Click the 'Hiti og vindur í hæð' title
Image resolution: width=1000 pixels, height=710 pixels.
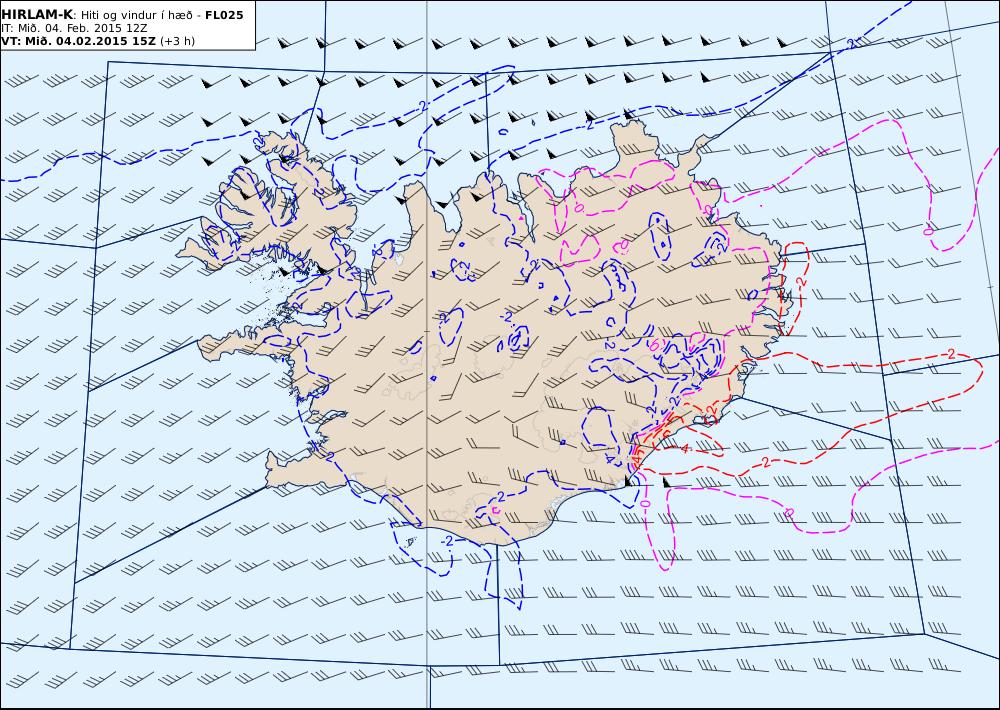pos(136,15)
